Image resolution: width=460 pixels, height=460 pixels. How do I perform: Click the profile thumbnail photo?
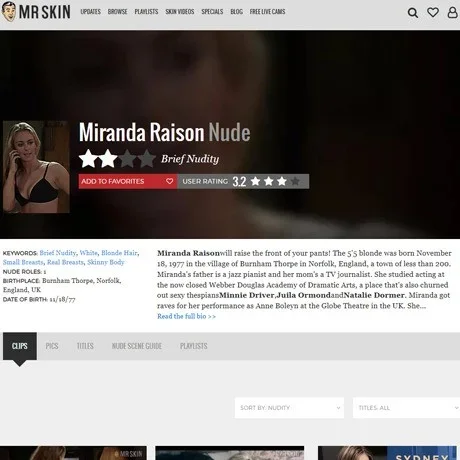(x=36, y=167)
